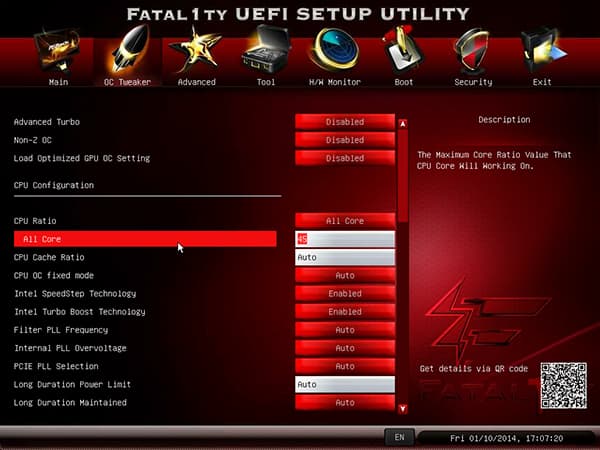Click the QR code image

[x=563, y=385]
